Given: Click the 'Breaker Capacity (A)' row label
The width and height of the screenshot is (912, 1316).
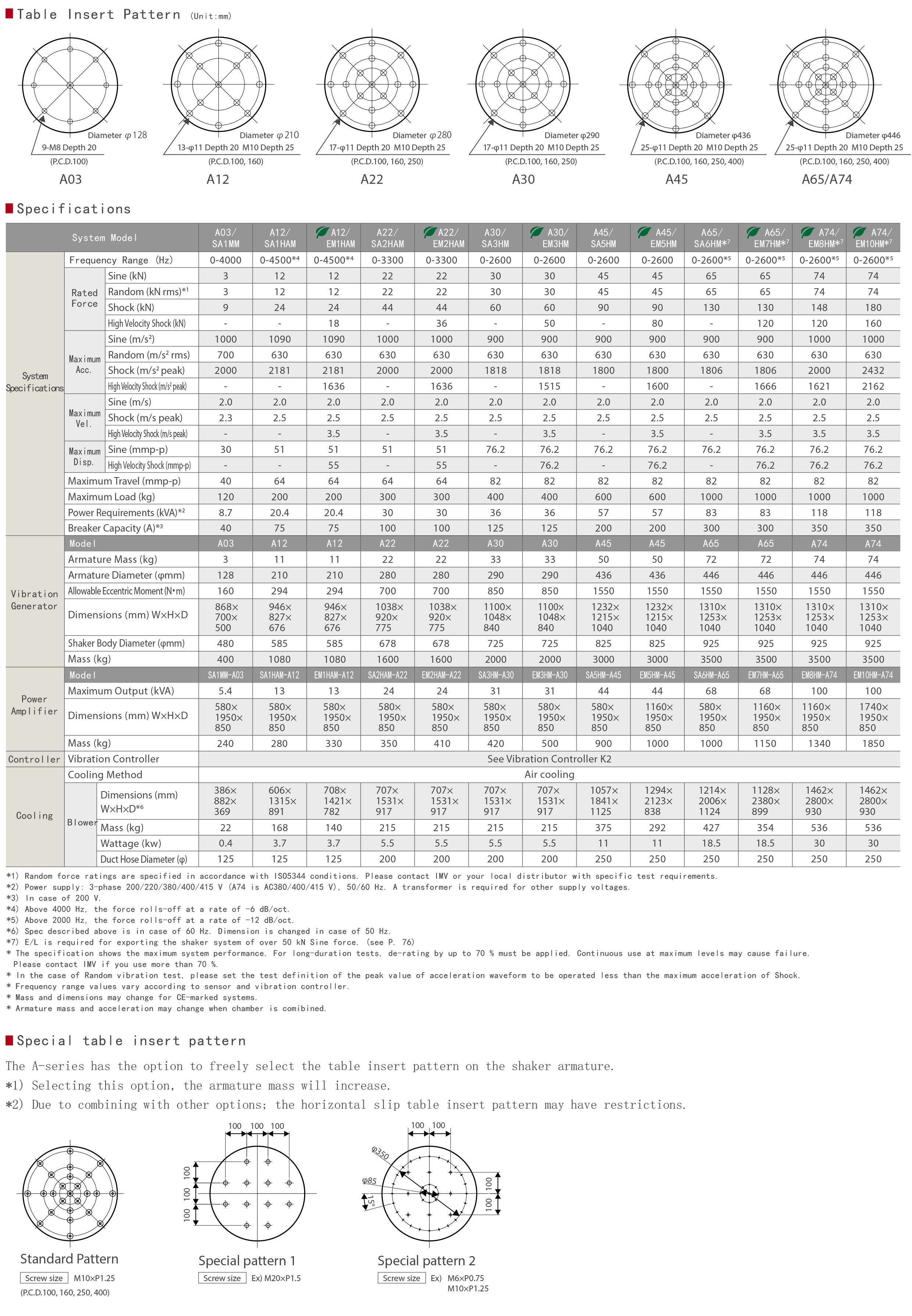Looking at the screenshot, I should point(115,528).
